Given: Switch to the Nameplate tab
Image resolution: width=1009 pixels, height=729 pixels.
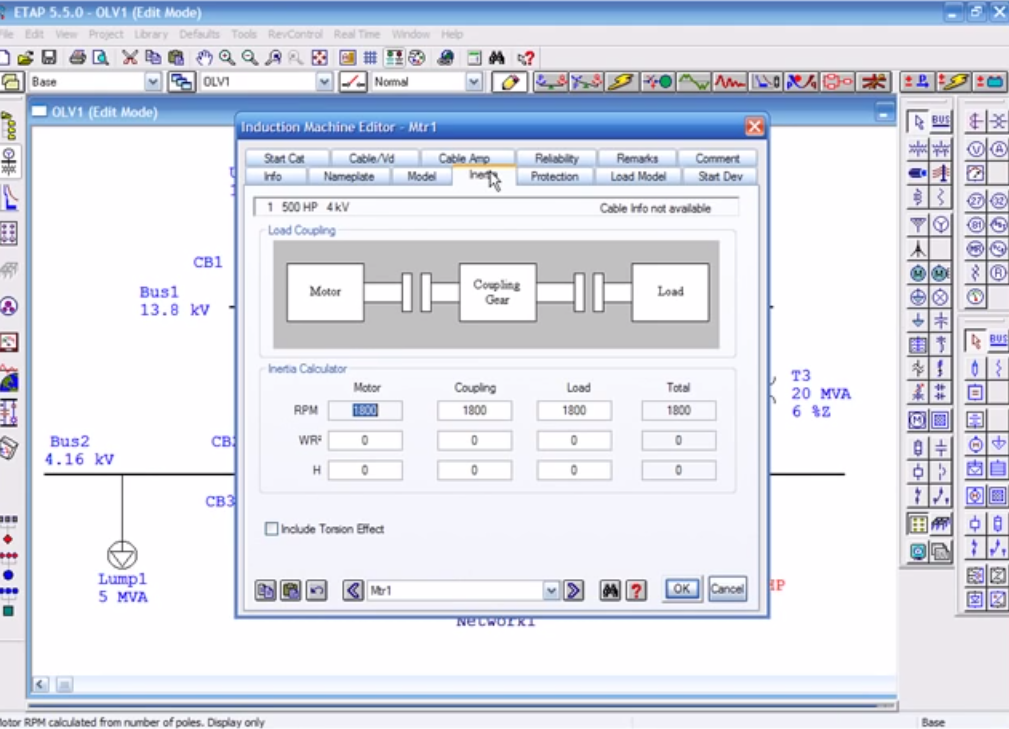Looking at the screenshot, I should (x=349, y=176).
